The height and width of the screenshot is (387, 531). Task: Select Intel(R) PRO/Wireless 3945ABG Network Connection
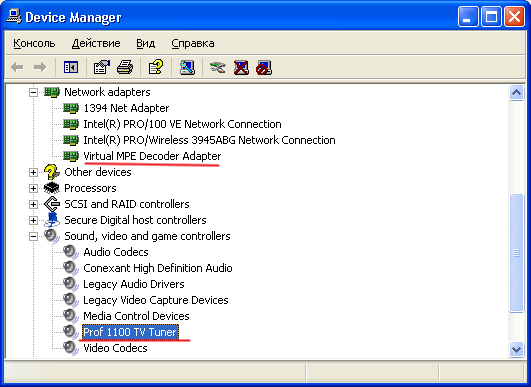coord(209,140)
